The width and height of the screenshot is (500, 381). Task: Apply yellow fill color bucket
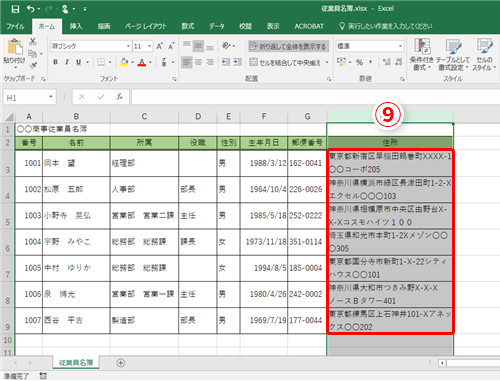point(124,62)
